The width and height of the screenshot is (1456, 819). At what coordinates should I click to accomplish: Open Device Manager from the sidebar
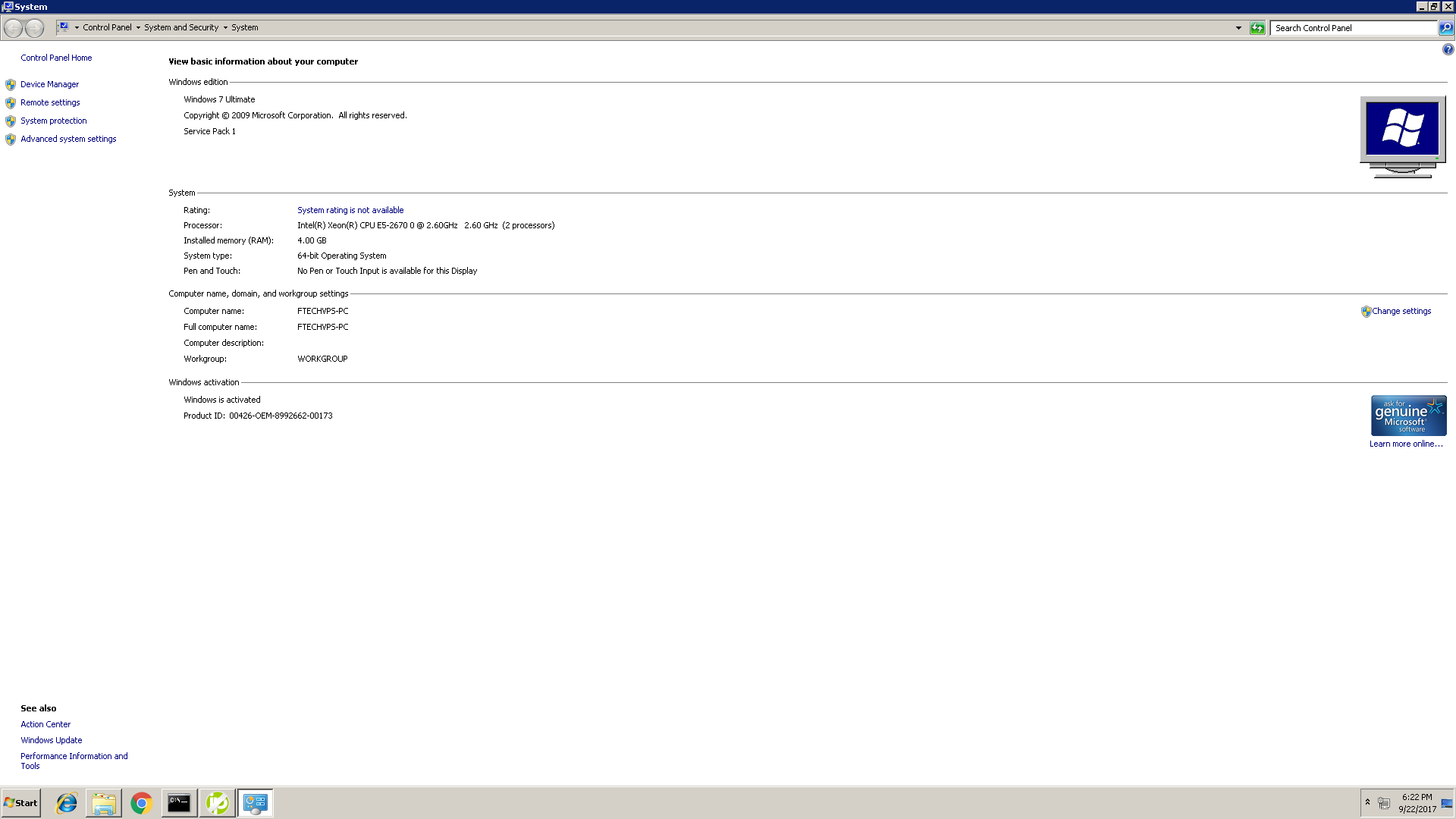click(49, 84)
